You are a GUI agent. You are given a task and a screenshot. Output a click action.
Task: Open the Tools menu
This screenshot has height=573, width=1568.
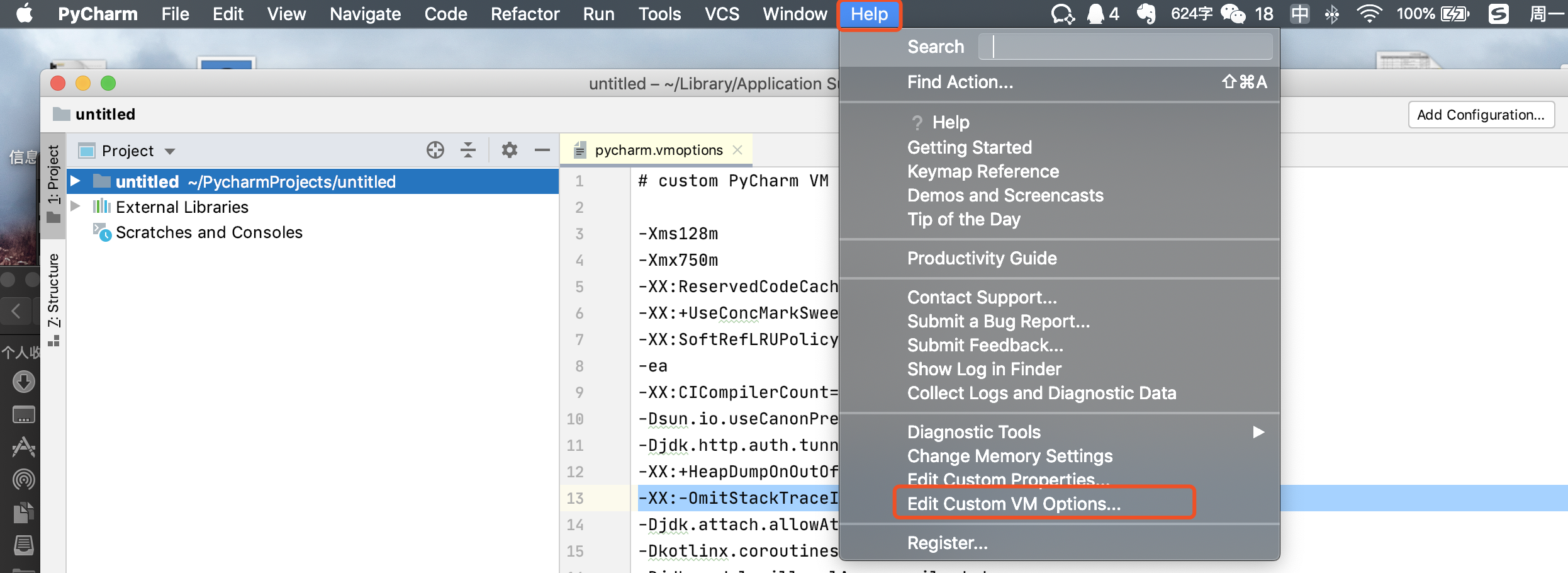point(659,14)
